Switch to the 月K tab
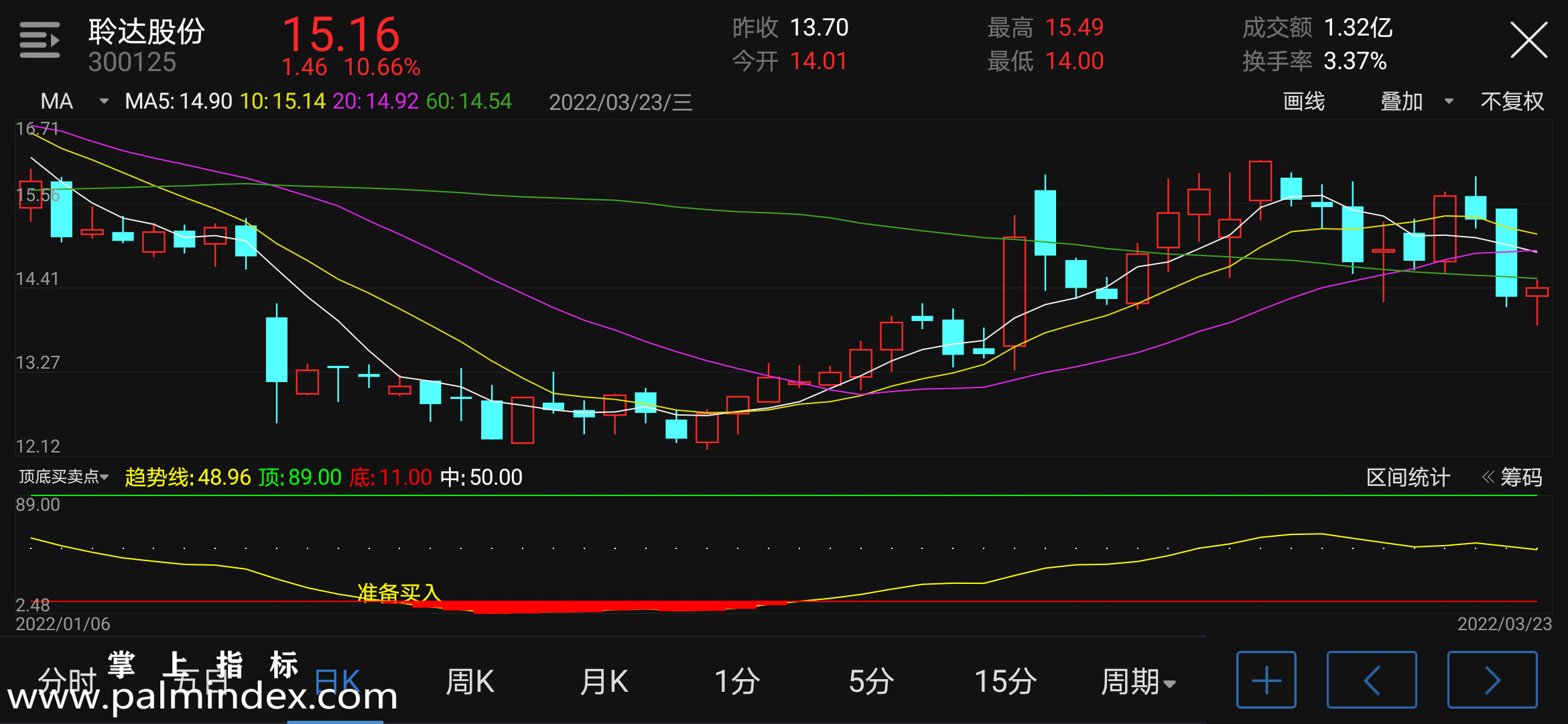The height and width of the screenshot is (724, 1568). pyautogui.click(x=604, y=682)
